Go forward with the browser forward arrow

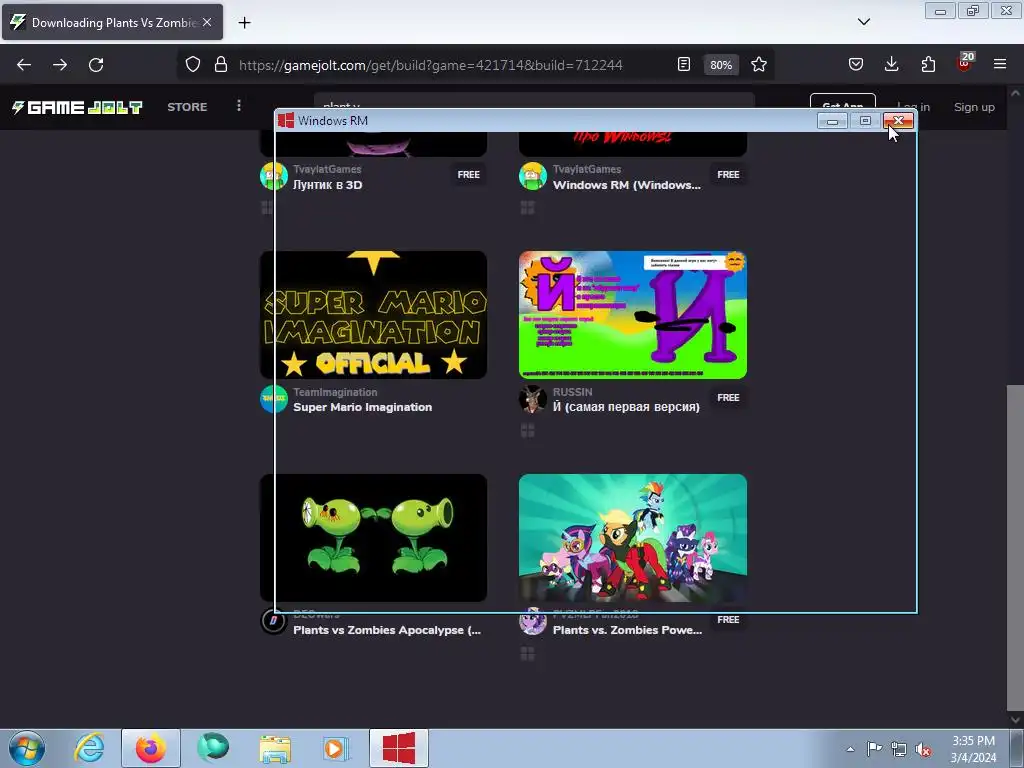pos(60,65)
